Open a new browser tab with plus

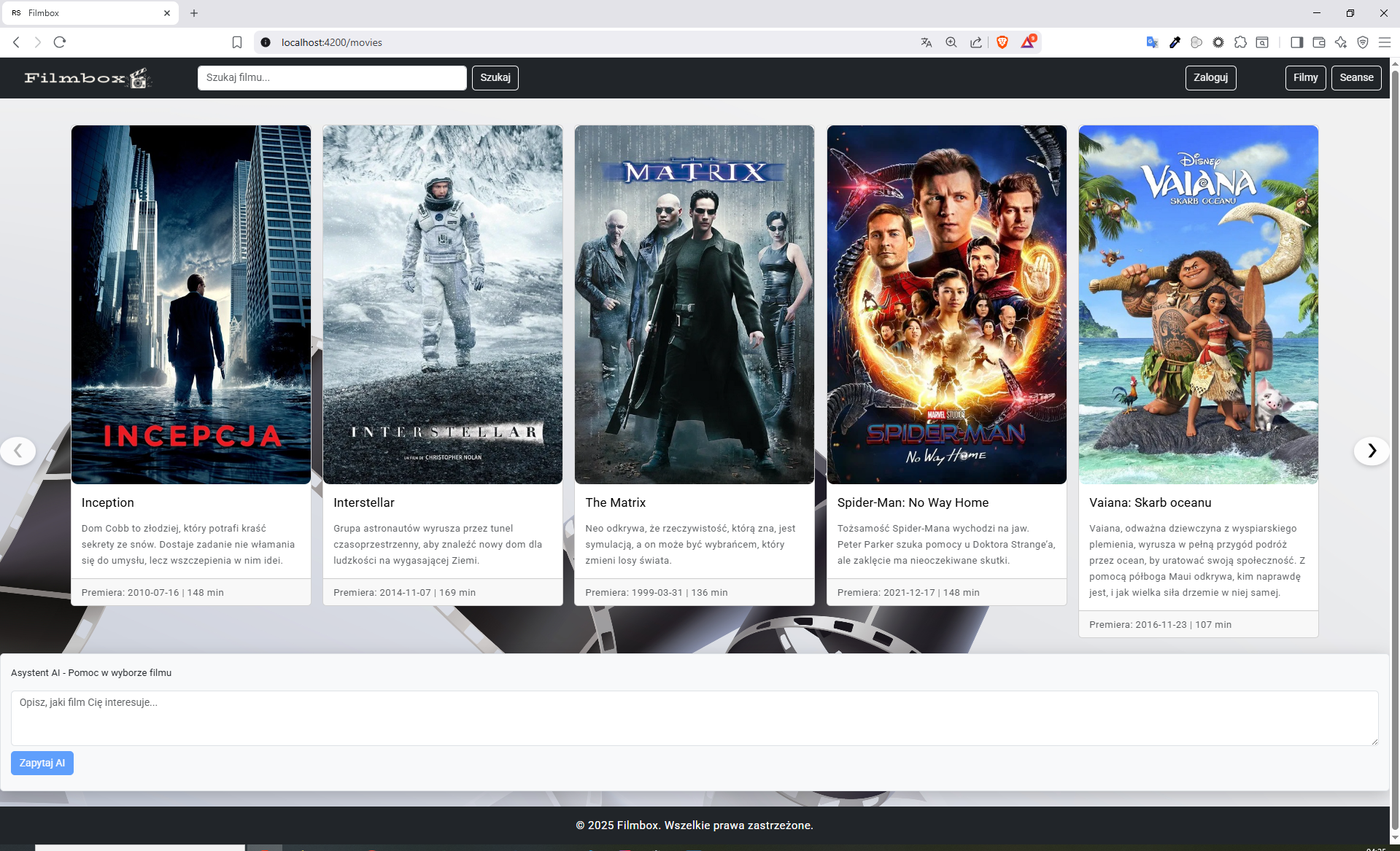(194, 13)
